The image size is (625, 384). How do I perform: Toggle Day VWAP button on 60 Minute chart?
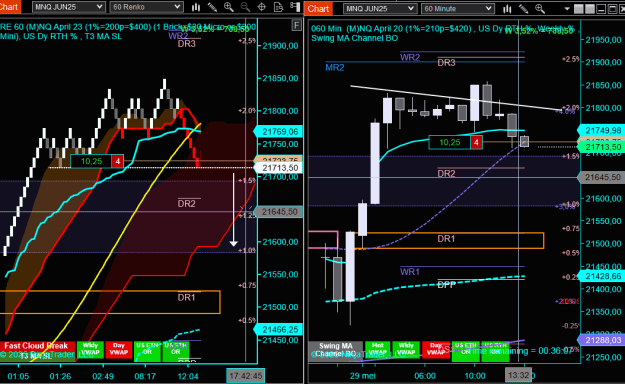pyautogui.click(x=436, y=349)
